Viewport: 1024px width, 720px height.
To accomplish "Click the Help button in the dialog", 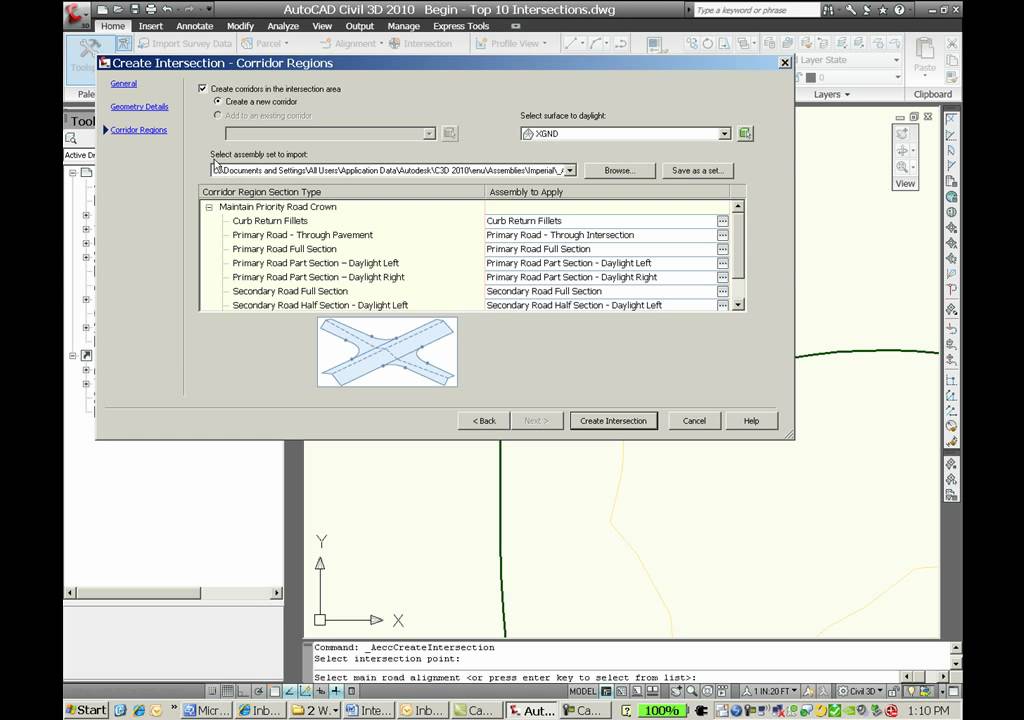I will tap(752, 421).
